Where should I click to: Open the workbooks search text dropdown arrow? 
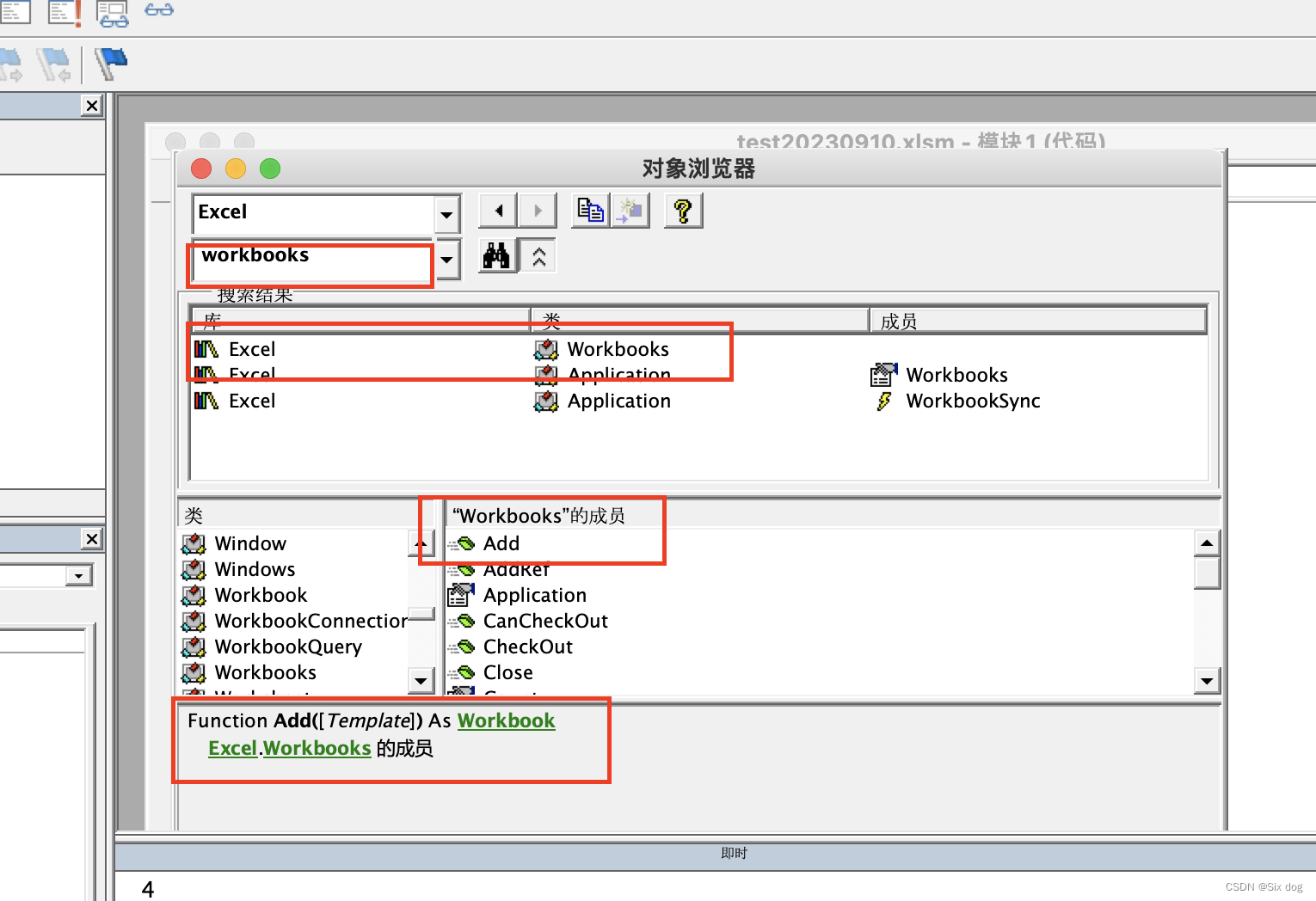(446, 260)
